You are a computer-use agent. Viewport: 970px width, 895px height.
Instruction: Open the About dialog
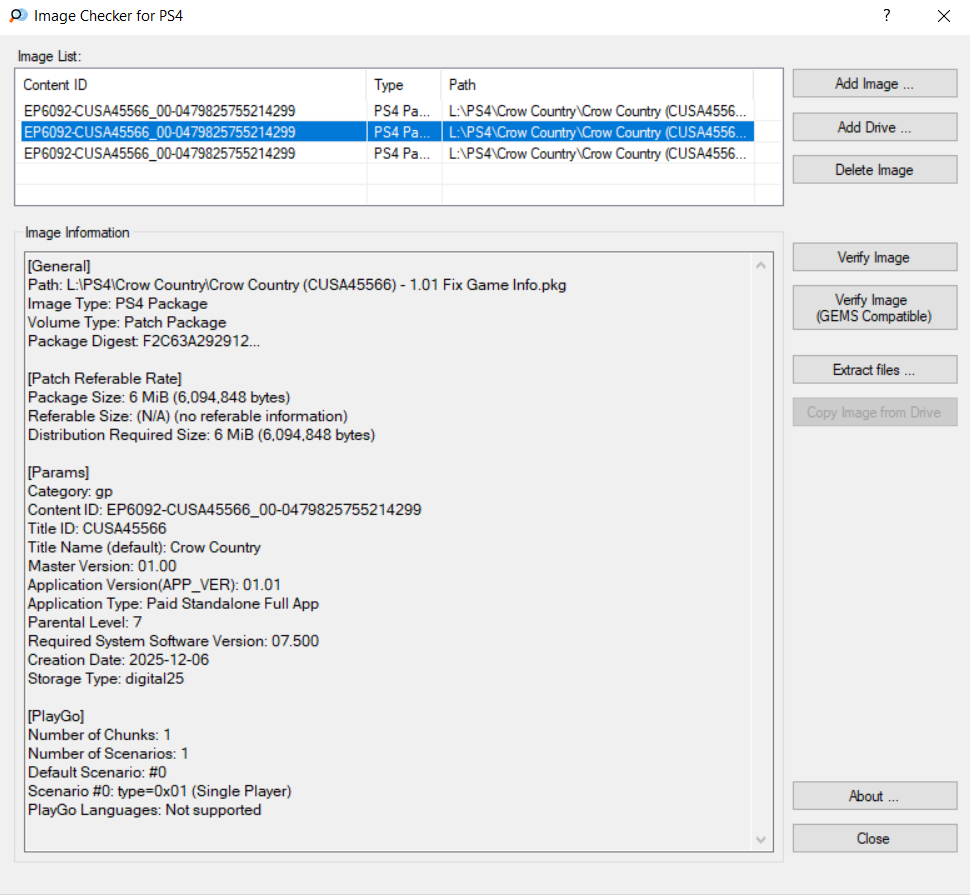tap(874, 796)
